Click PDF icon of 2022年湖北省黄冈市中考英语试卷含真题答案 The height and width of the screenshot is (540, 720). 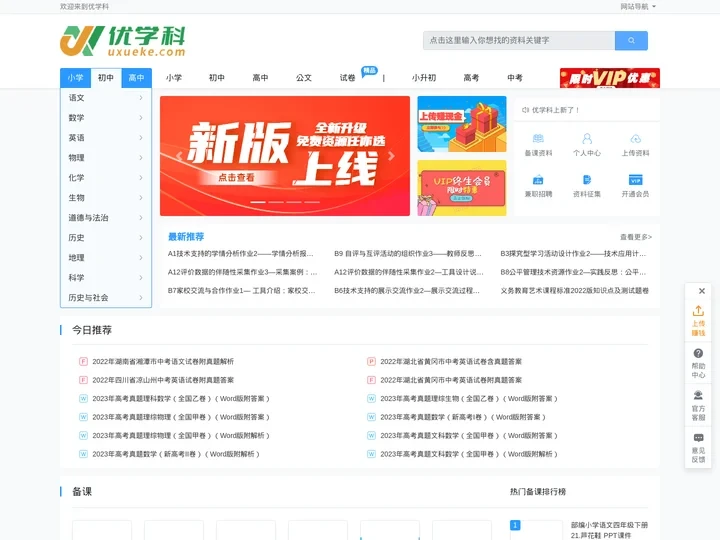[x=371, y=361]
